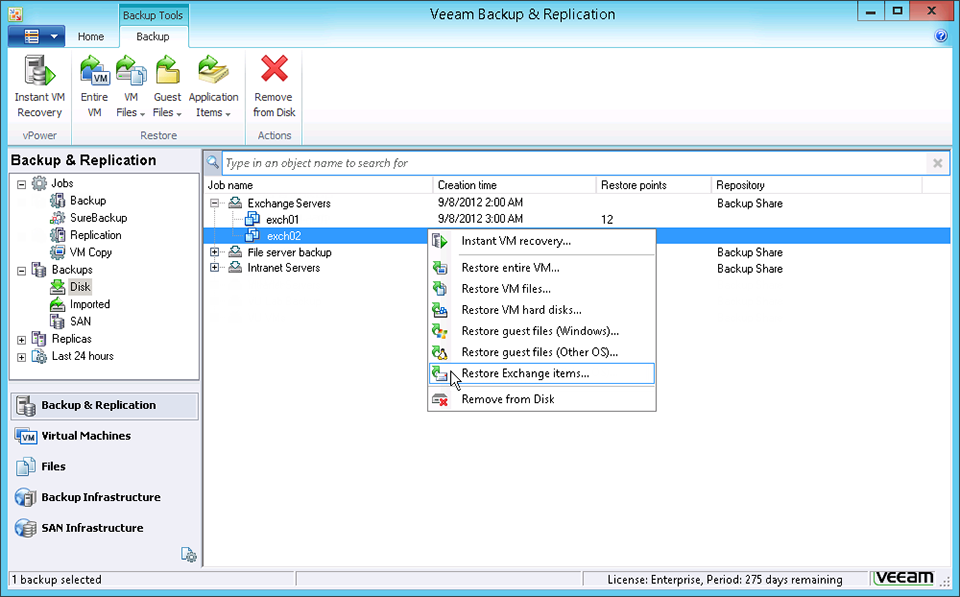Choose Restore VM hard disks menu entry
Viewport: 960px width, 597px height.
[x=542, y=310]
